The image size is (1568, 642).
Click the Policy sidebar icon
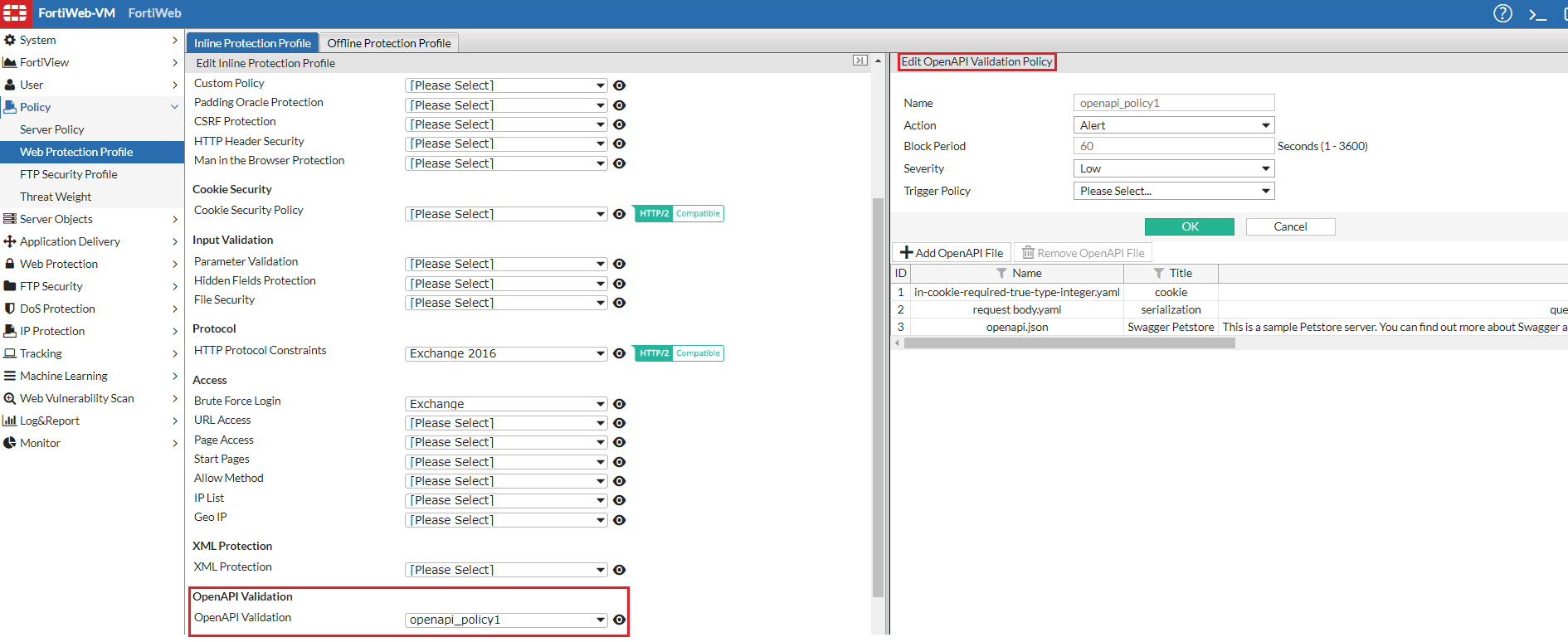tap(10, 107)
